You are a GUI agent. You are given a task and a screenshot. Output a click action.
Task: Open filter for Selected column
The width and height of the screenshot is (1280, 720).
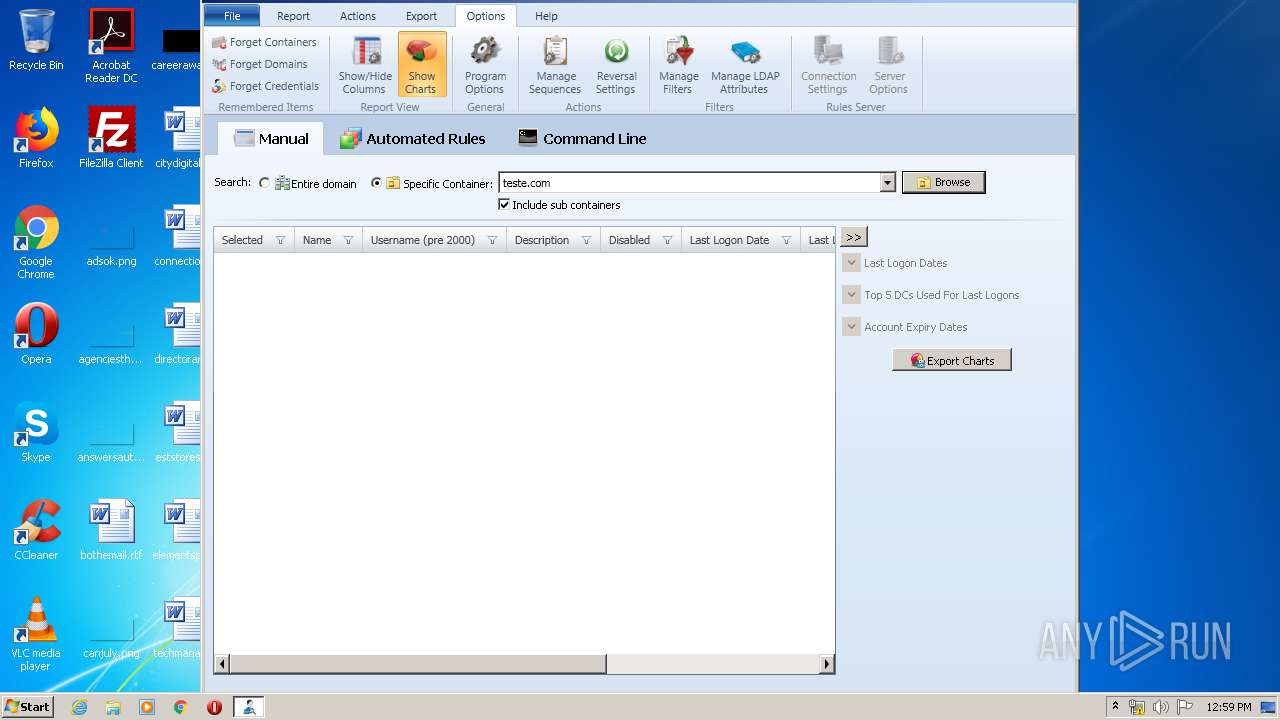(x=280, y=240)
